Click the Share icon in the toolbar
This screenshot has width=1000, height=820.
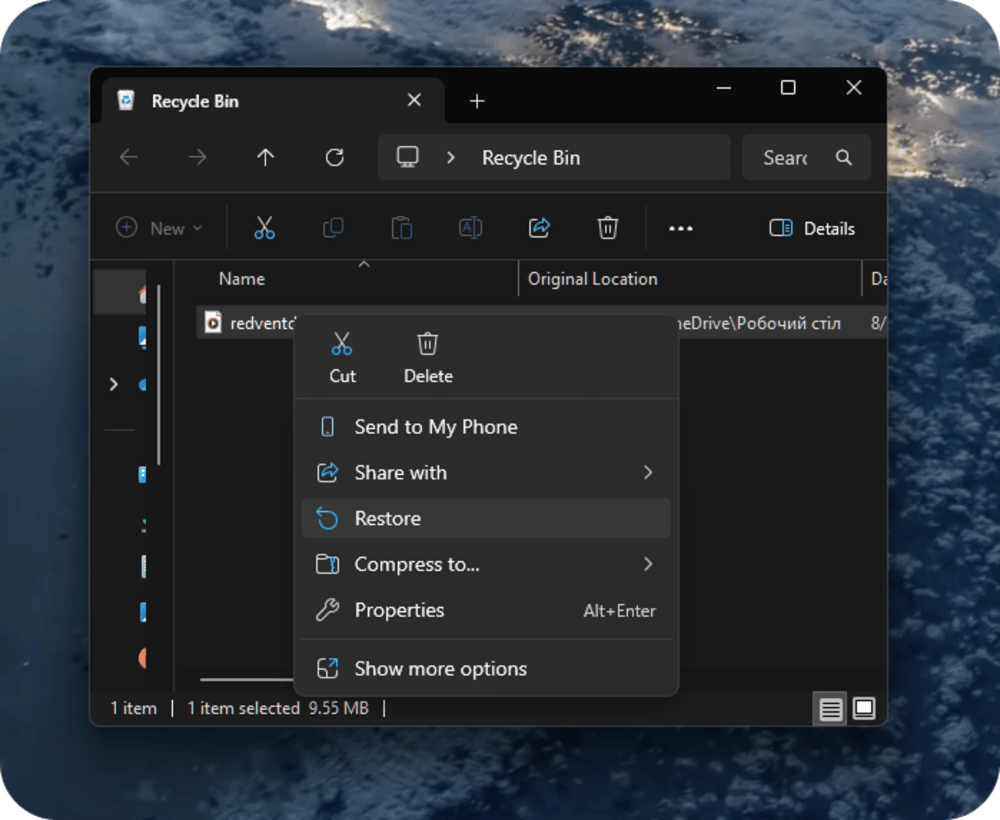click(539, 228)
